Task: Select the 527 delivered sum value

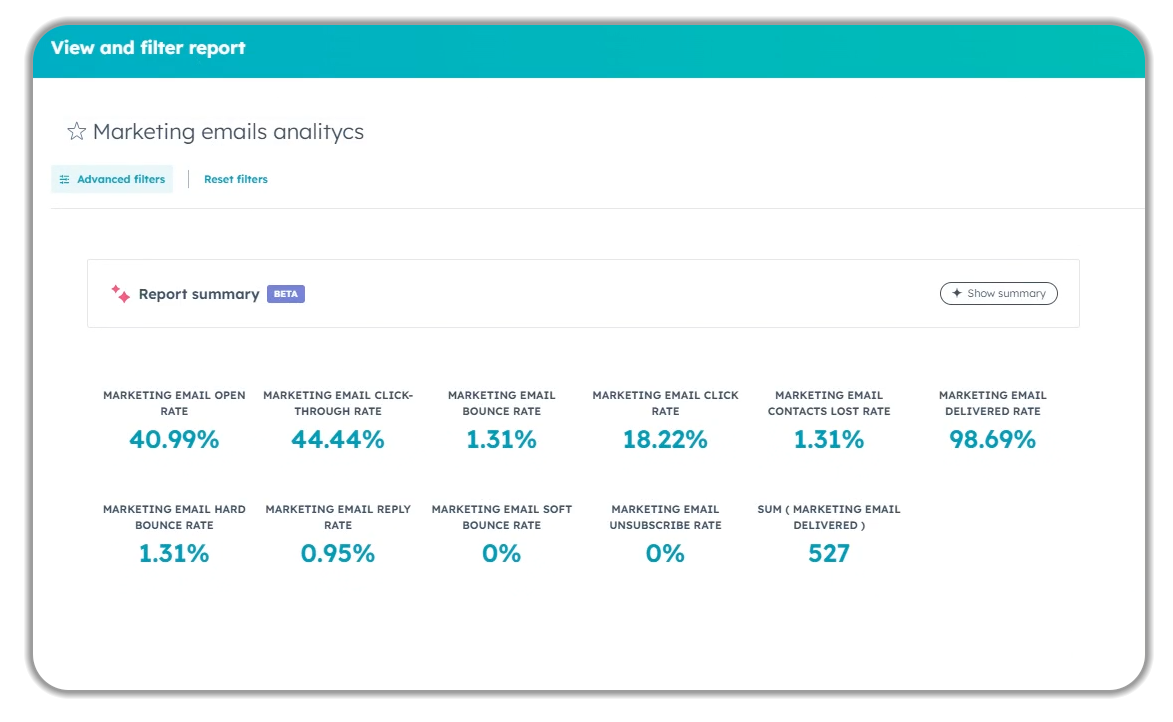Action: click(x=829, y=554)
